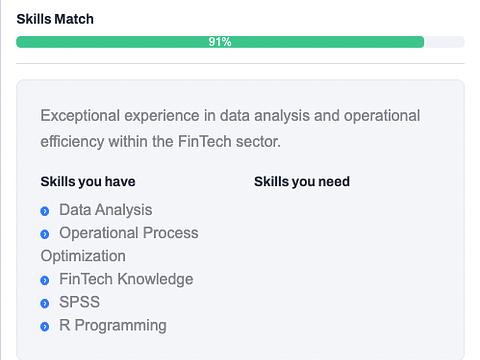Click the word Optimization on the wrapped line
This screenshot has height=360, width=480.
pyautogui.click(x=83, y=256)
